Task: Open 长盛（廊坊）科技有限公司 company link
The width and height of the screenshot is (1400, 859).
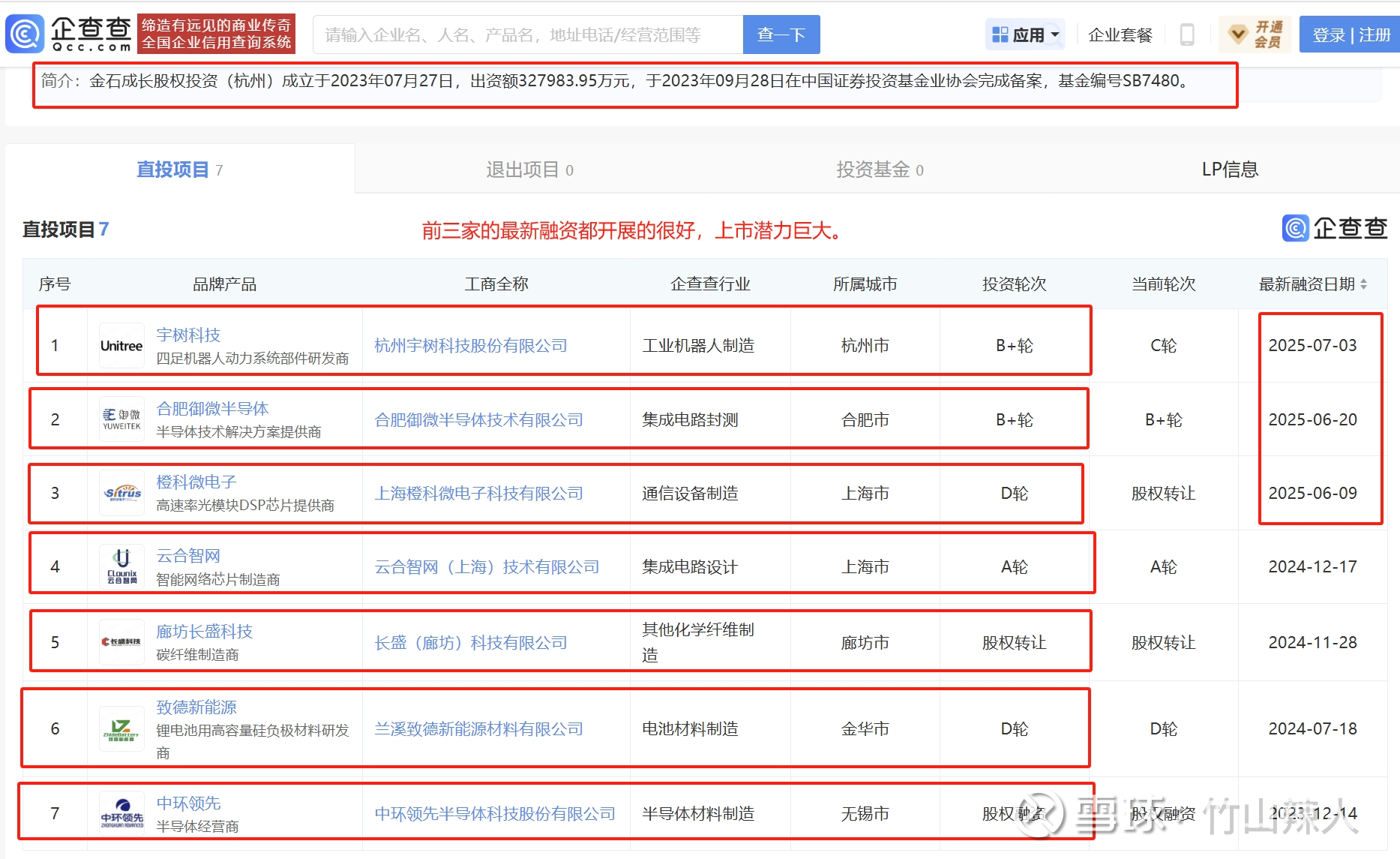Action: [471, 643]
